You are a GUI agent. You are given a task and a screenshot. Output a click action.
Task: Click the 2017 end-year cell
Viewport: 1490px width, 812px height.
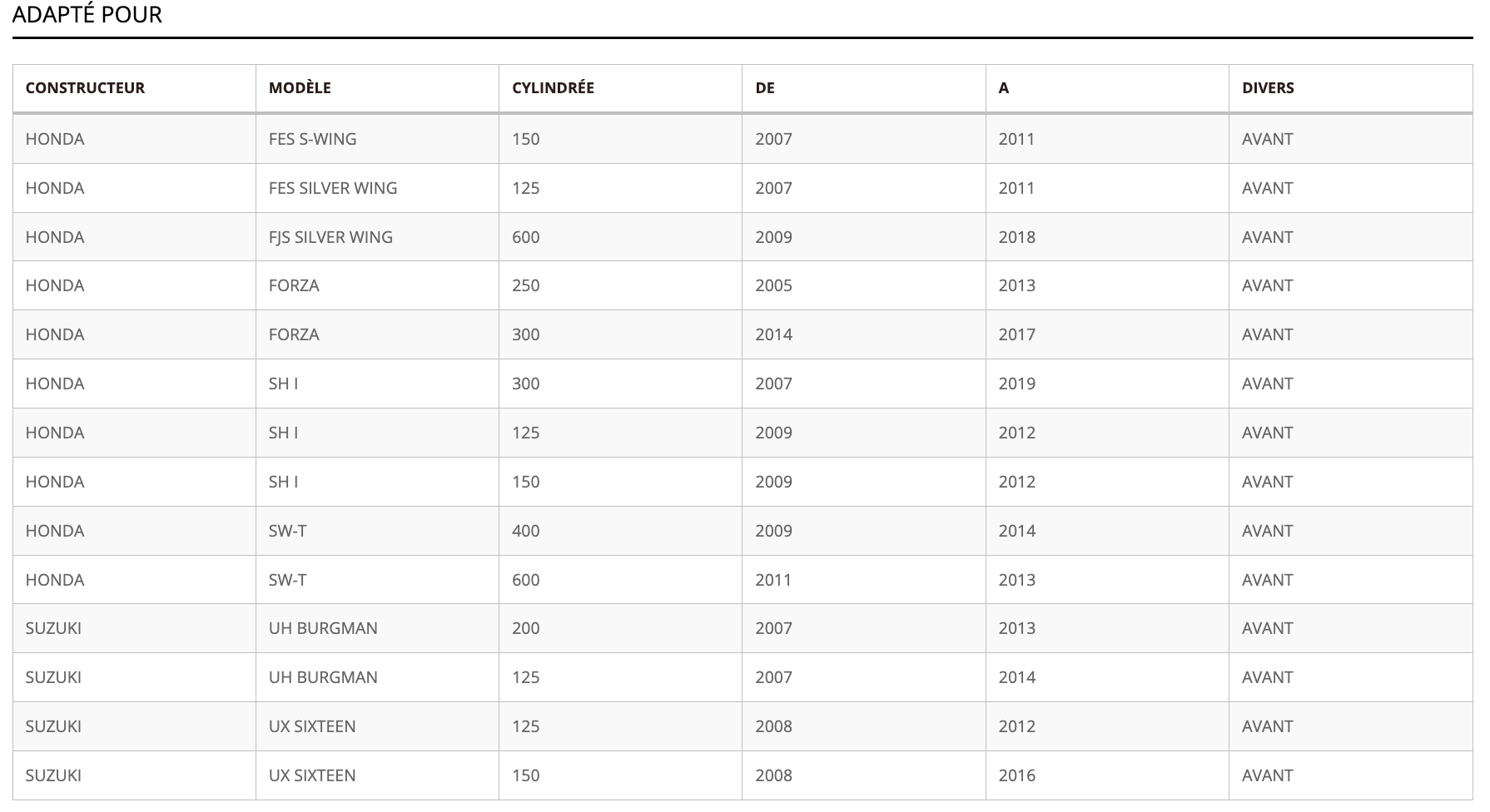pos(1017,334)
